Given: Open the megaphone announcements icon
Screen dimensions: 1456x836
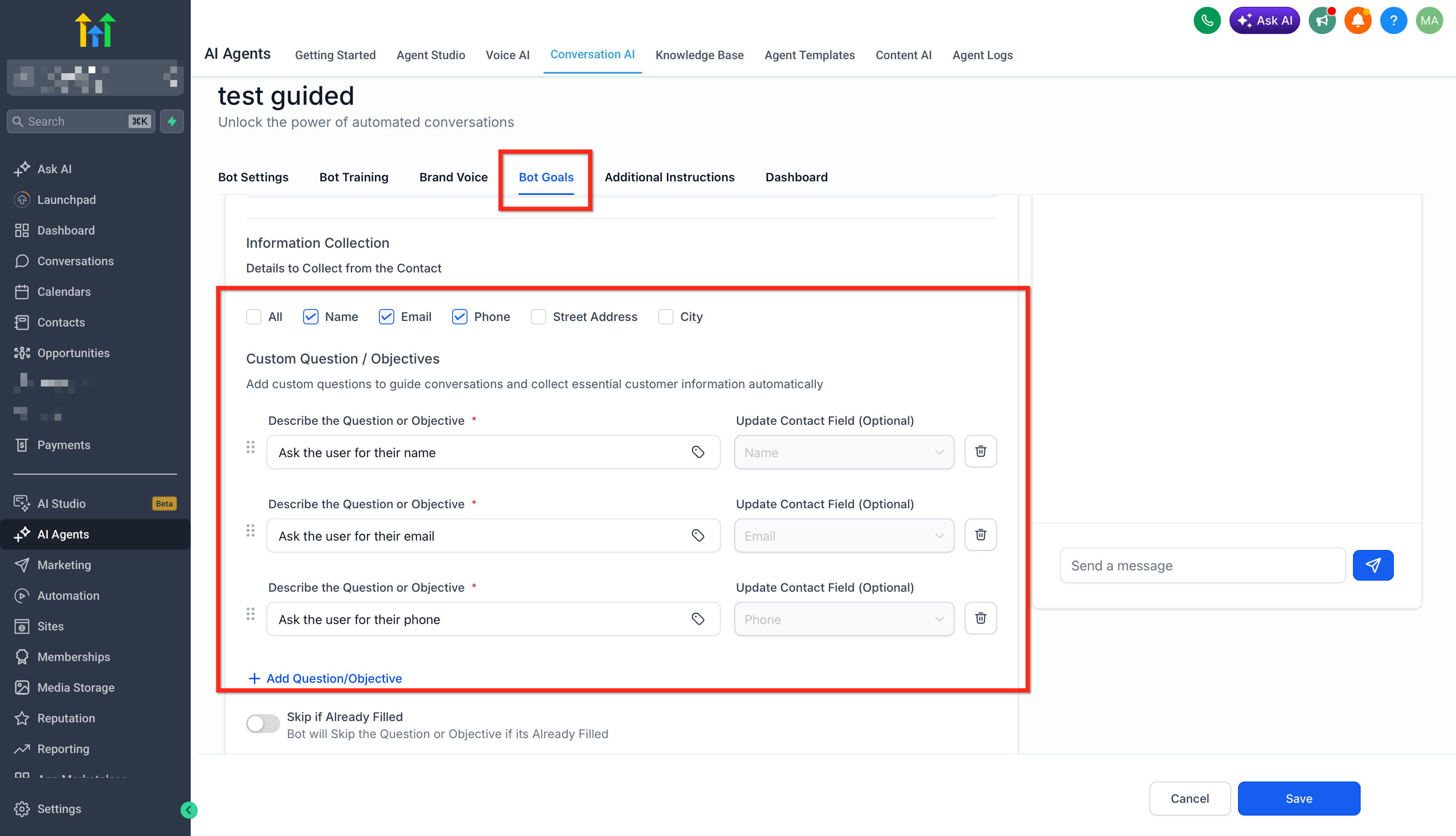Looking at the screenshot, I should tap(1321, 21).
